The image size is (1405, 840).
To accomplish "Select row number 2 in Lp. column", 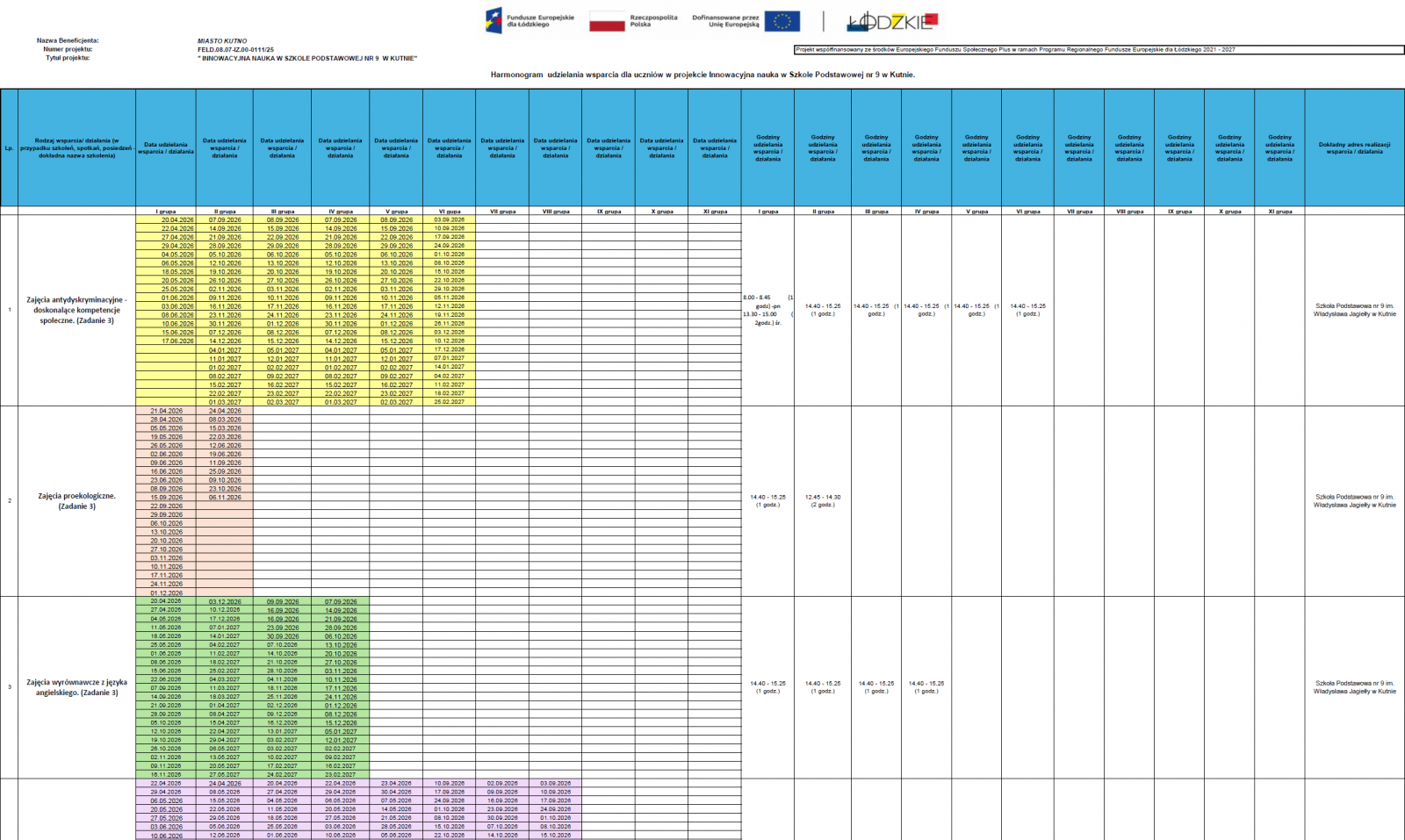I will coord(9,501).
